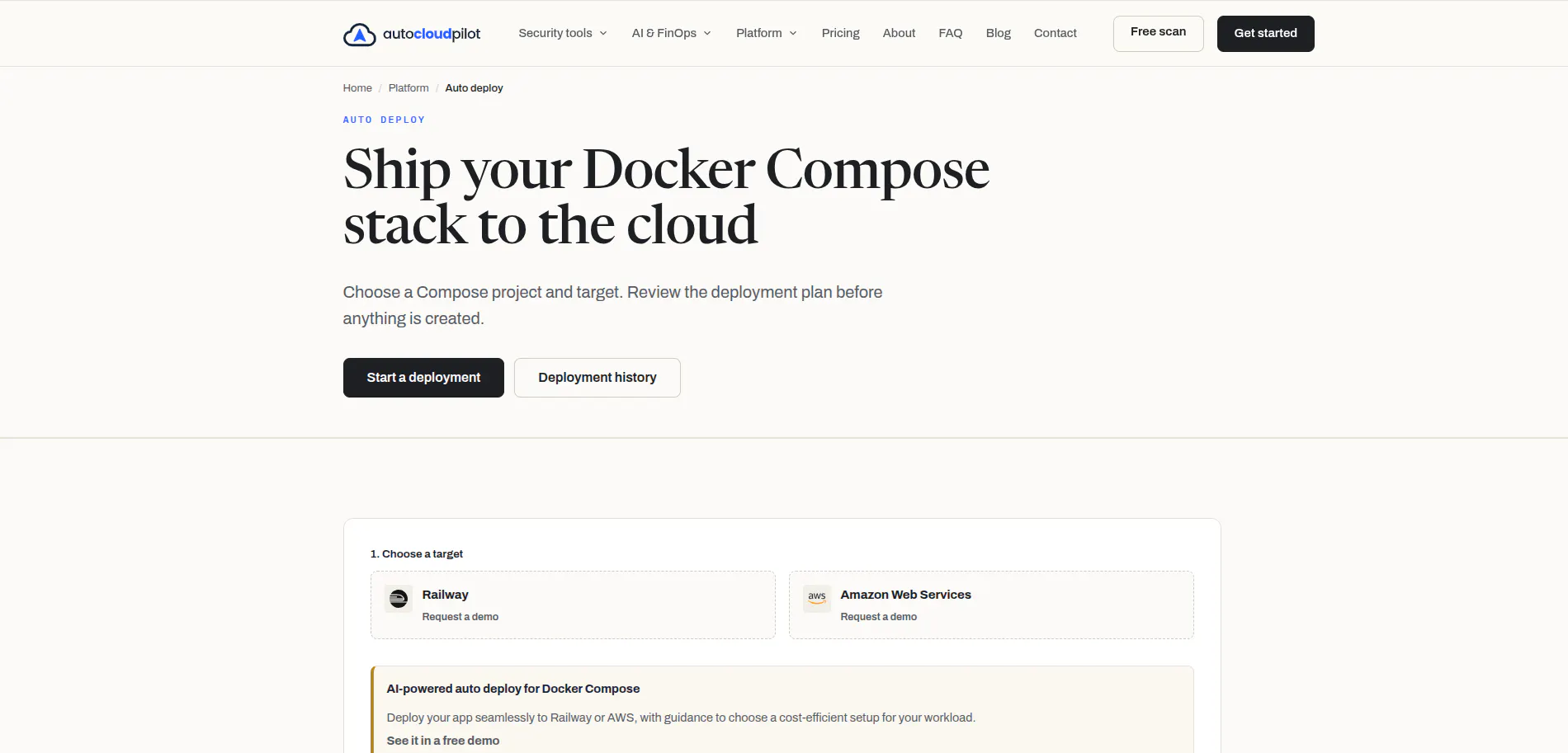The image size is (1568, 753).
Task: Click Start a deployment button
Action: click(423, 378)
